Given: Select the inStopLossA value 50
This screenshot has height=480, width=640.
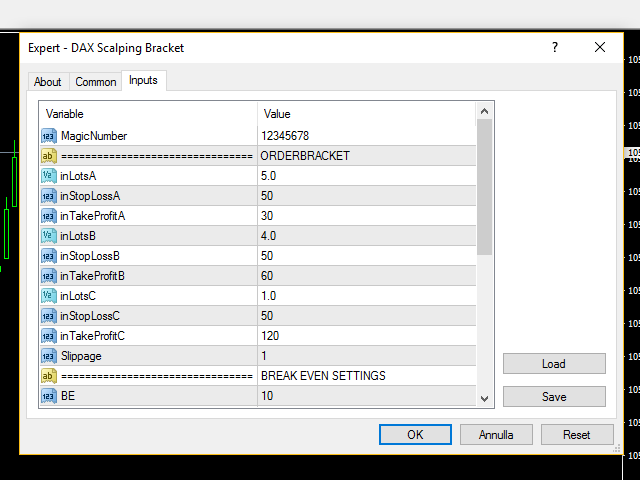Looking at the screenshot, I should coord(267,196).
